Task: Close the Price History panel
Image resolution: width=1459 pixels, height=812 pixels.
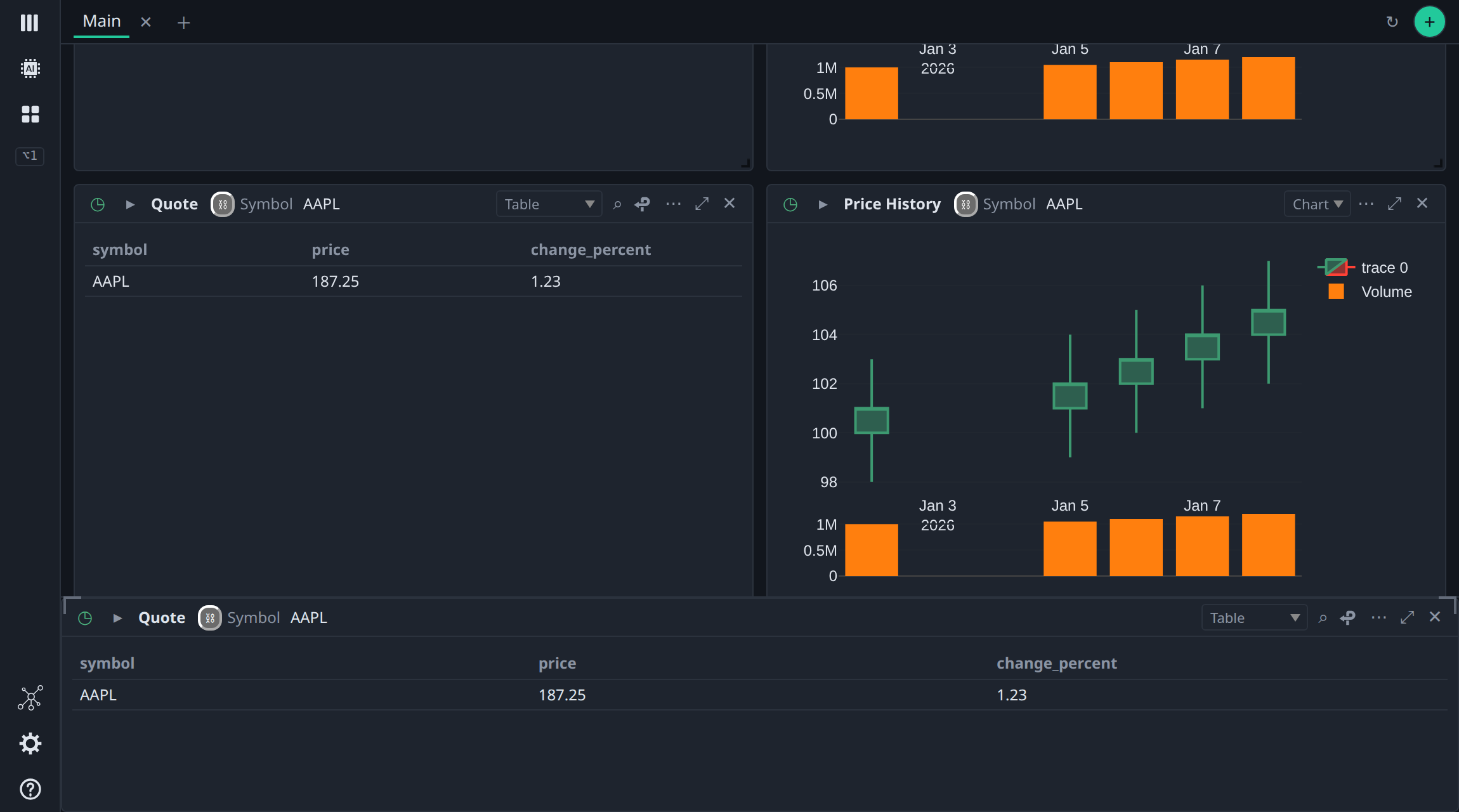Action: pyautogui.click(x=1422, y=203)
